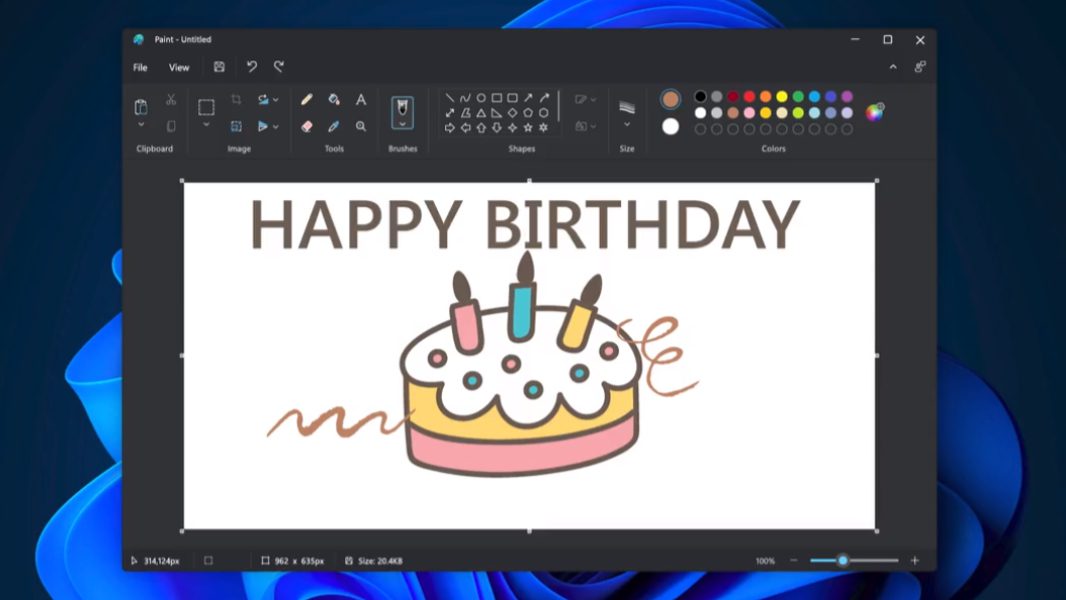Select the Eraser tool
Viewport: 1066px width, 600px height.
pyautogui.click(x=307, y=126)
